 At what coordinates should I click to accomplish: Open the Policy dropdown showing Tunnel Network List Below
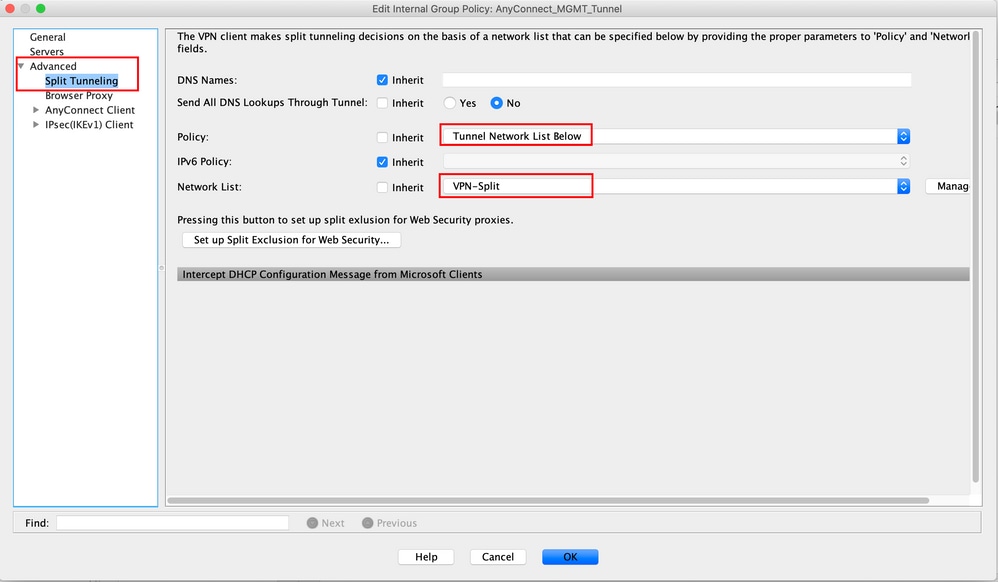point(677,136)
